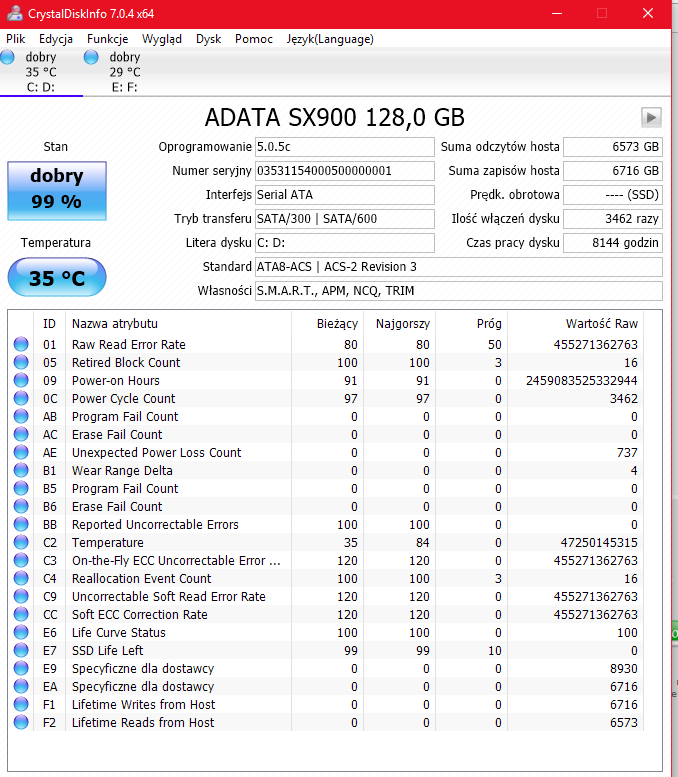Click status circle for Wear Range Delta
The width and height of the screenshot is (678, 777).
21,470
